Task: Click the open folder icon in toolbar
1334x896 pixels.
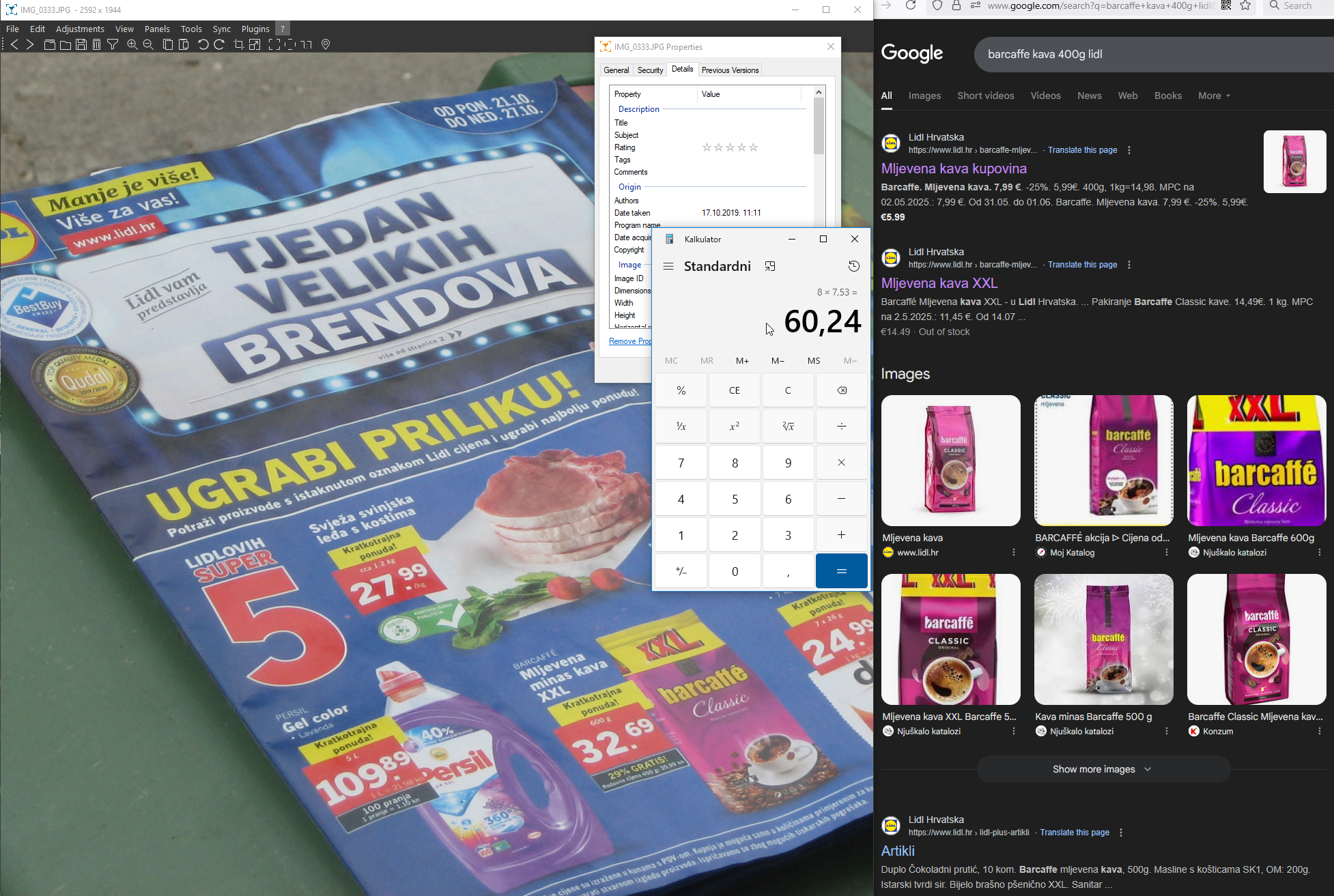Action: point(66,44)
